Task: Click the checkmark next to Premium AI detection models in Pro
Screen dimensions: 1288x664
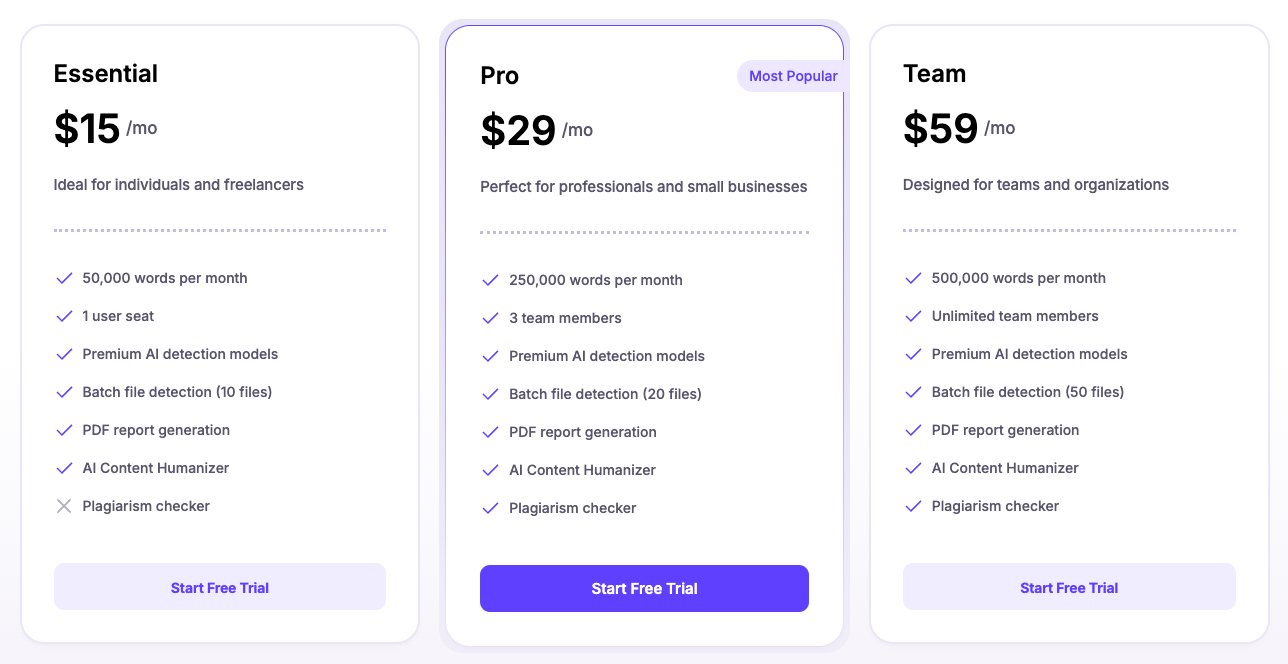Action: tap(490, 356)
